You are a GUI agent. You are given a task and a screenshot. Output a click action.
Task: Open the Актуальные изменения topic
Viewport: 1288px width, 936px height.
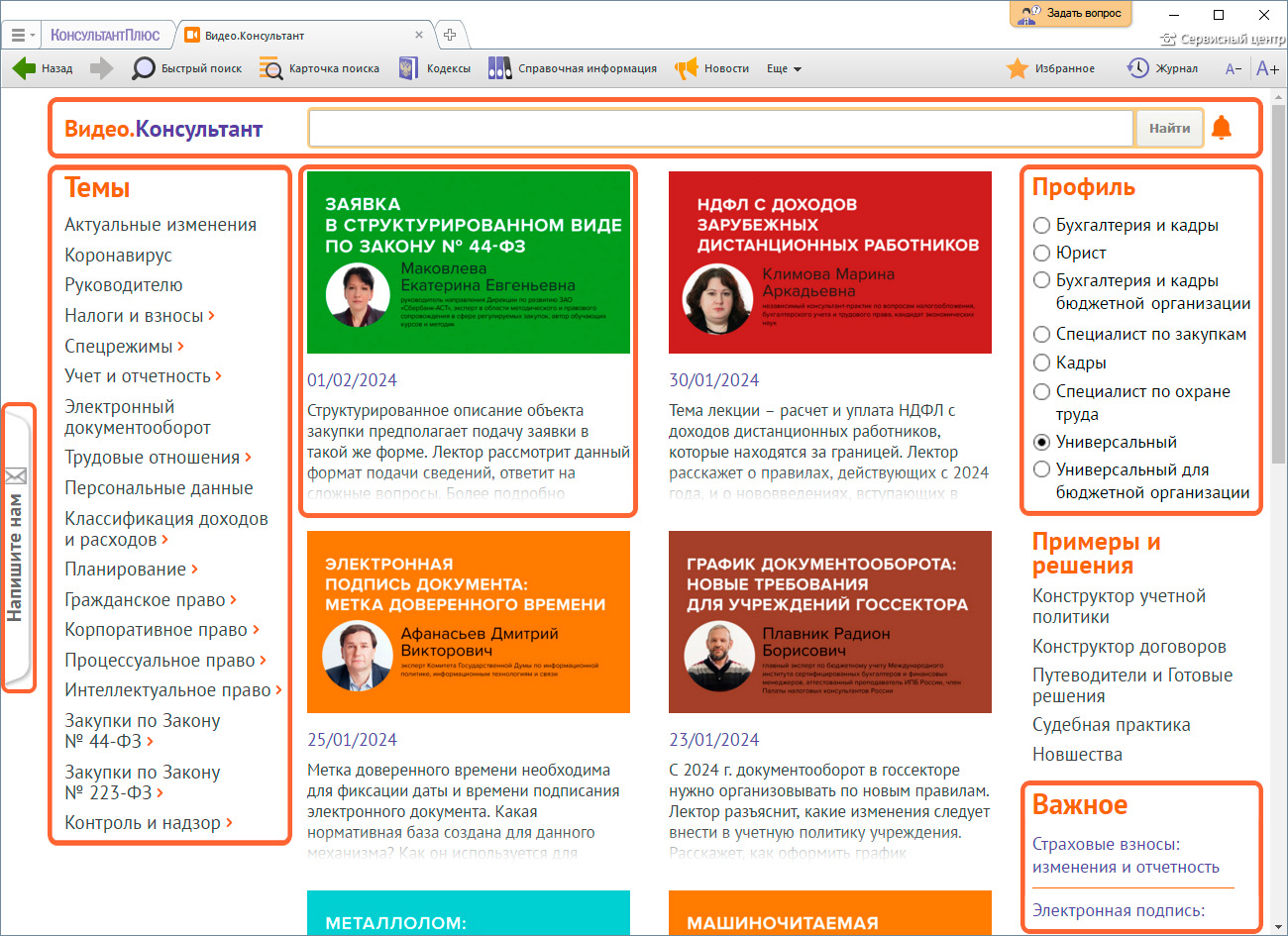(161, 225)
